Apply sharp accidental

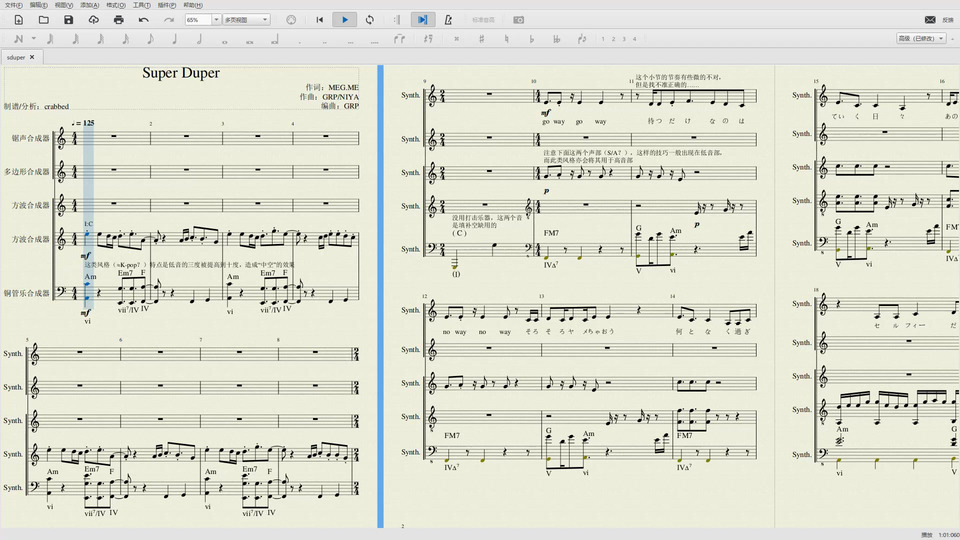point(482,39)
